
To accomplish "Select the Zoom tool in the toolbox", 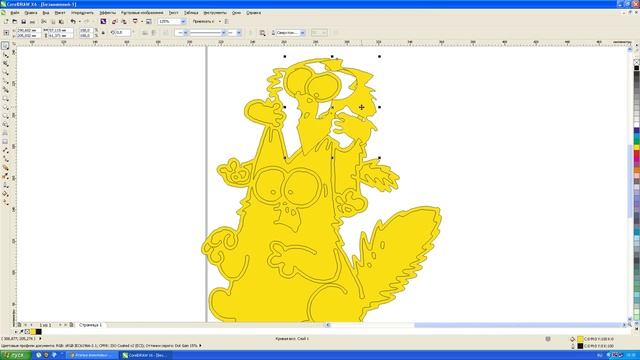I will [5, 72].
